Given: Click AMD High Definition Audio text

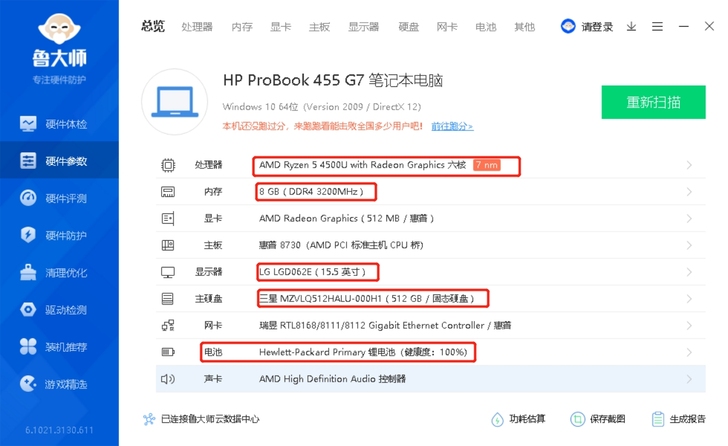Looking at the screenshot, I should [x=332, y=379].
